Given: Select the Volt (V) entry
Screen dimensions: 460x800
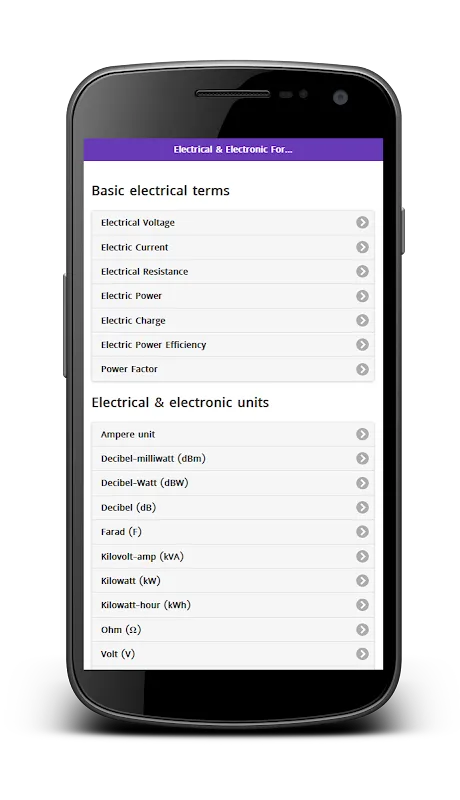Looking at the screenshot, I should (233, 654).
